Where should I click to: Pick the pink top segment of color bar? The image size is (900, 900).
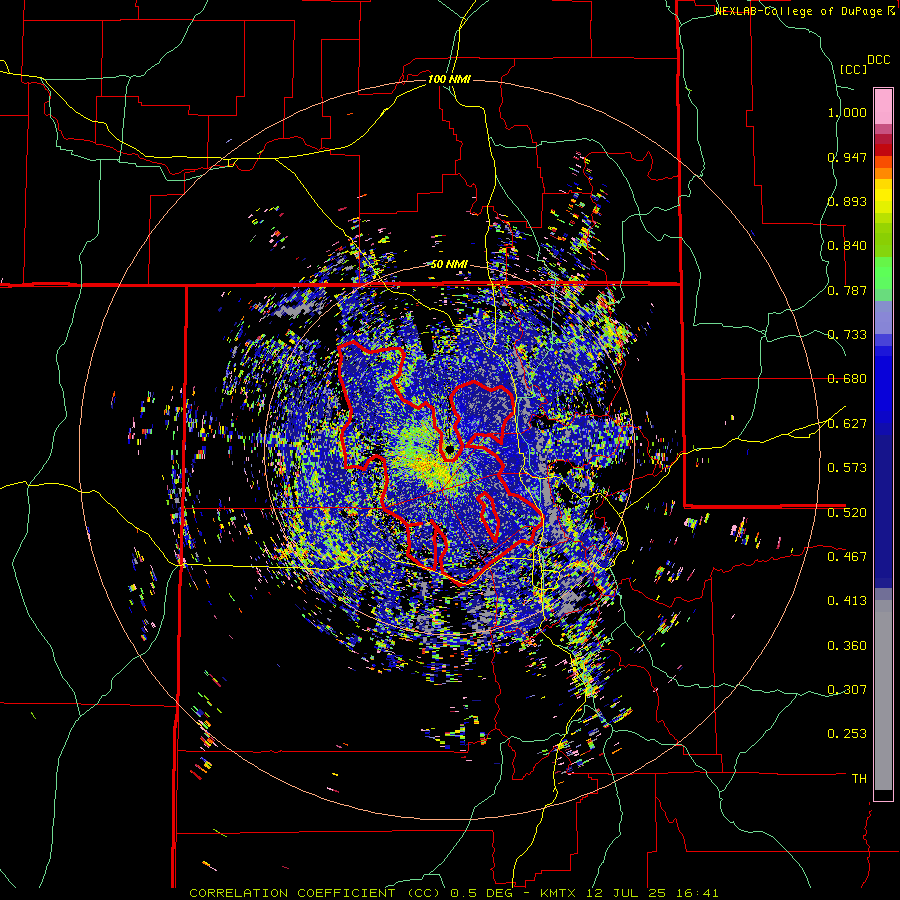883,106
